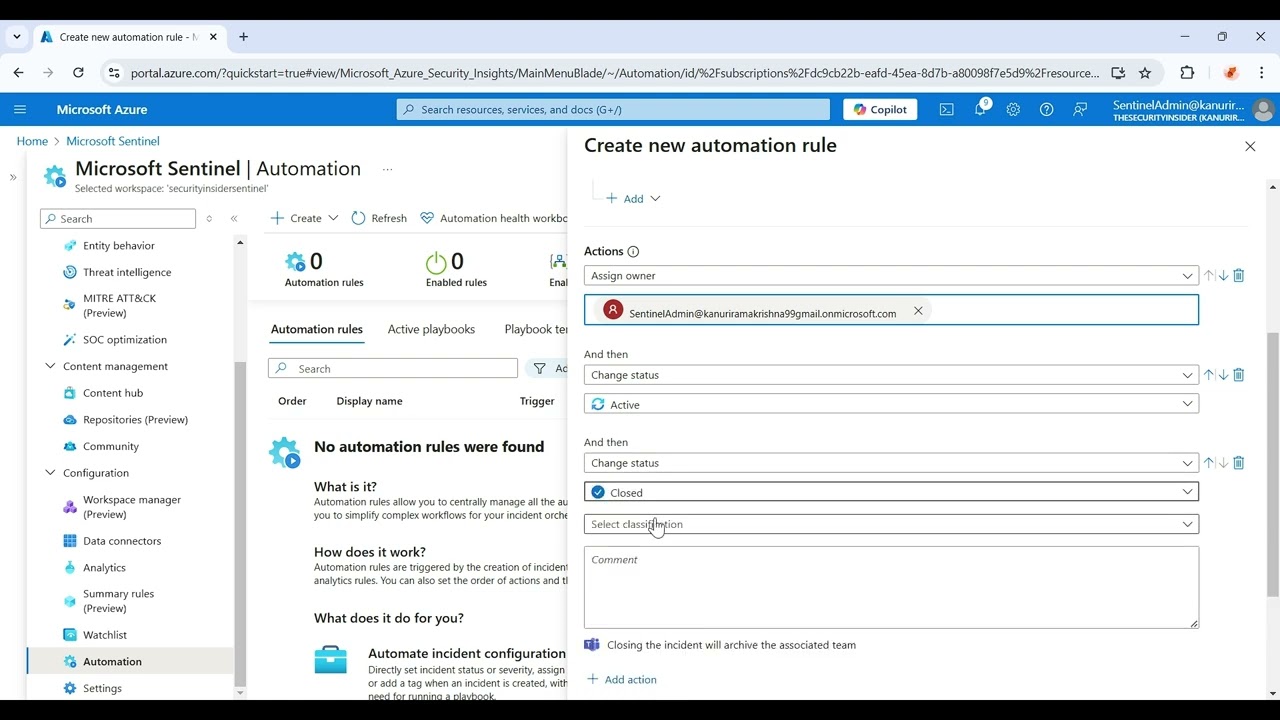
Task: Collapse the Configuration section
Action: tap(50, 473)
